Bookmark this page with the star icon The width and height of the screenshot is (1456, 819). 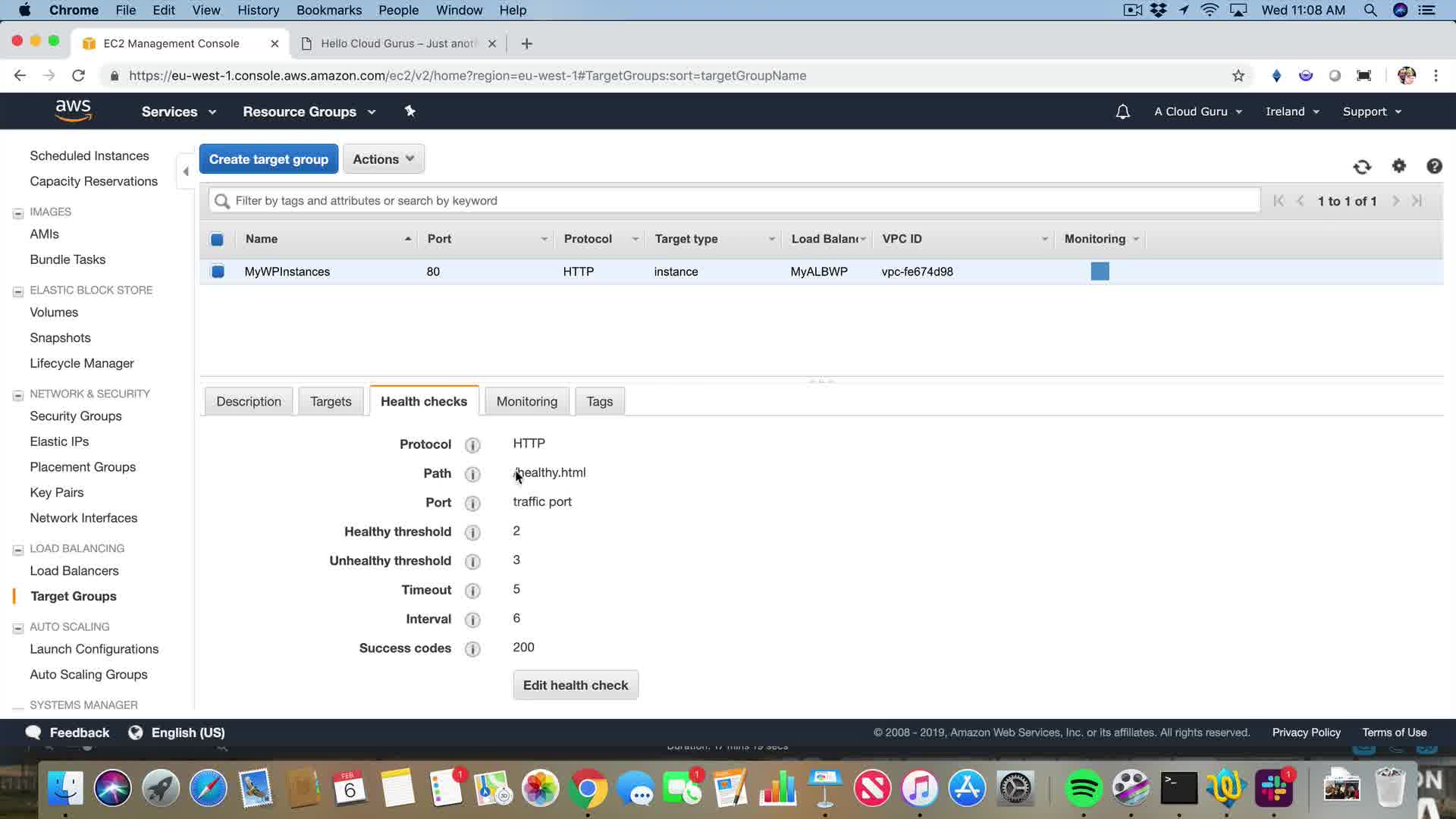[1238, 76]
